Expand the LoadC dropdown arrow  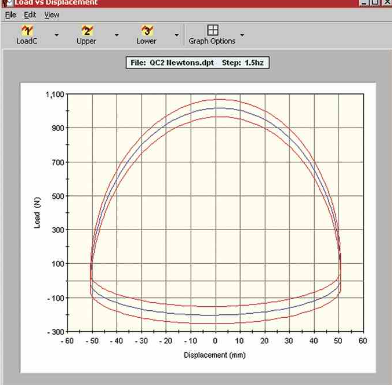coord(57,35)
